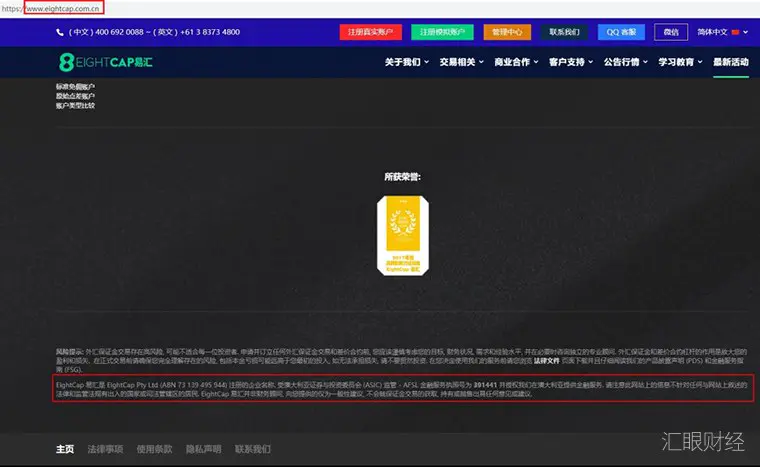Expand the 商业合作 menu

(x=516, y=62)
